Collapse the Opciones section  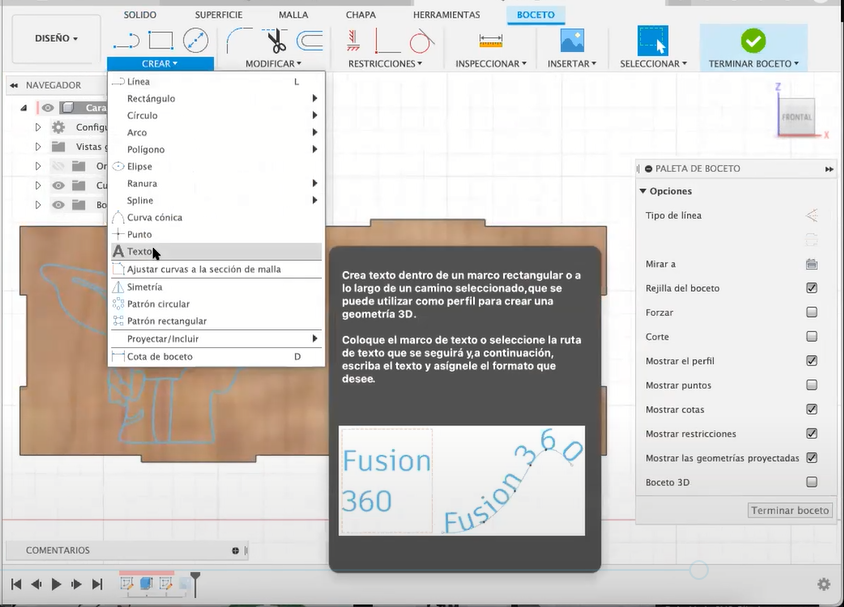coord(643,191)
